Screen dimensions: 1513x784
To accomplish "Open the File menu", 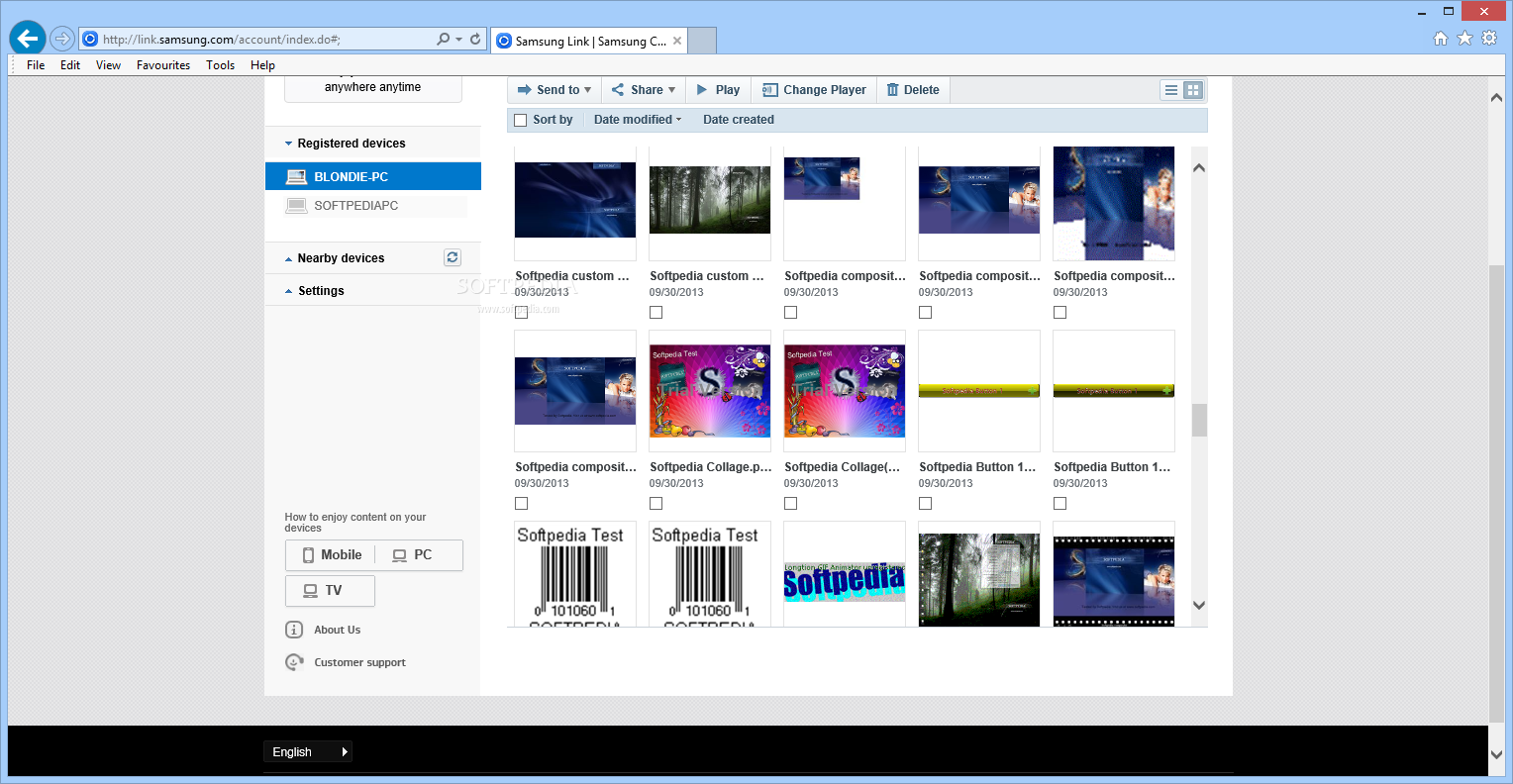I will (36, 65).
